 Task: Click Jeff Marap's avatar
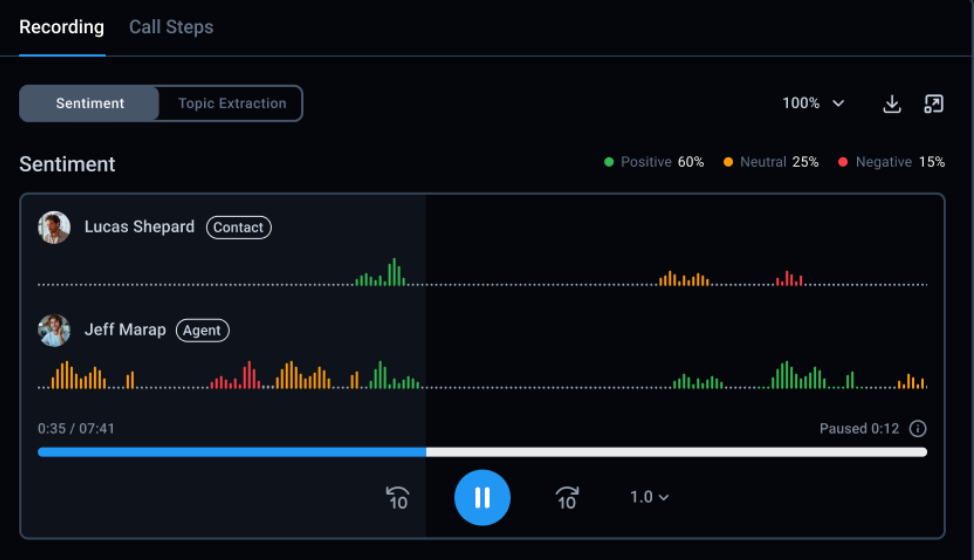pyautogui.click(x=54, y=330)
